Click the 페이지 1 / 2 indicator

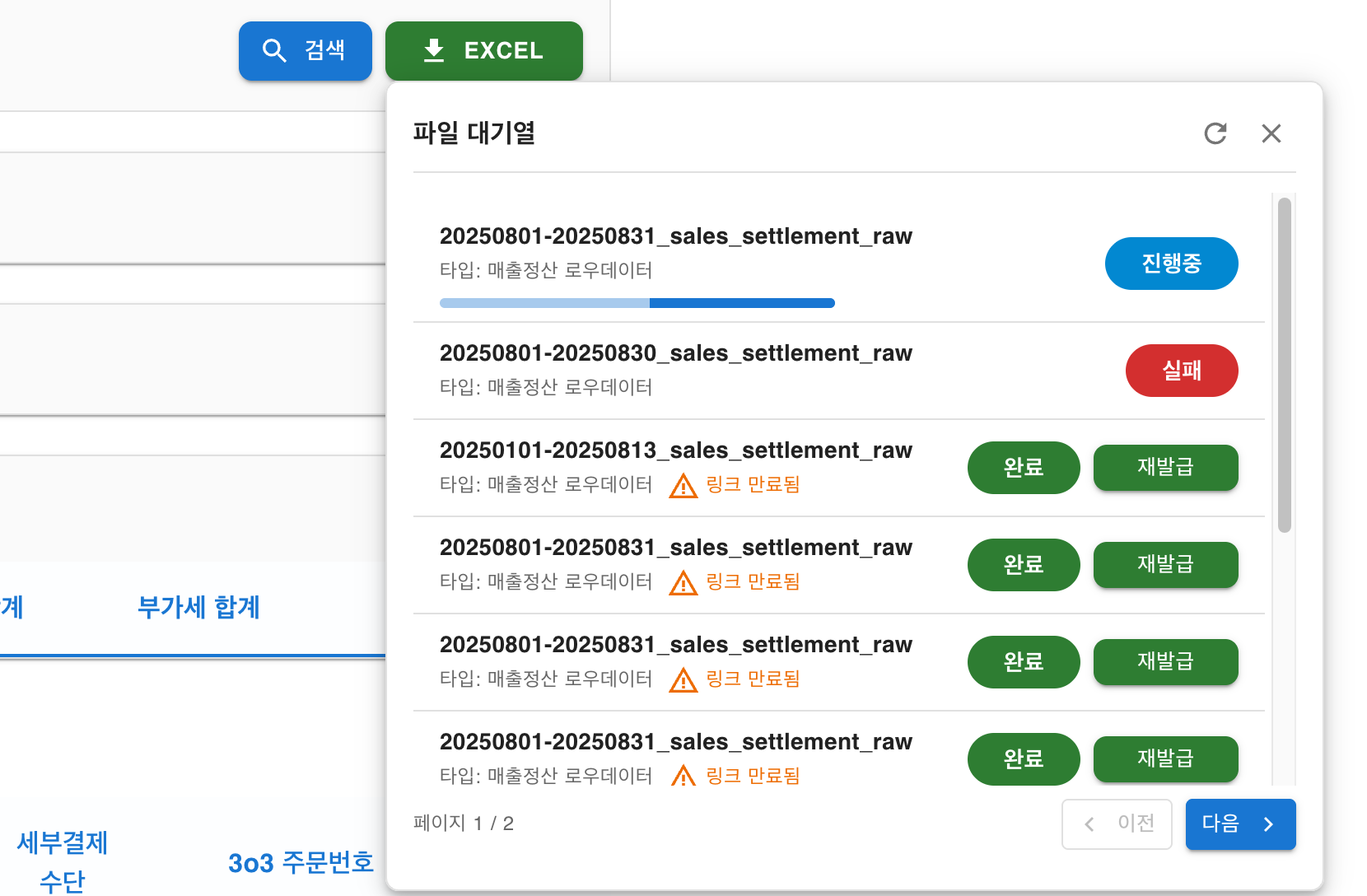pyautogui.click(x=464, y=824)
